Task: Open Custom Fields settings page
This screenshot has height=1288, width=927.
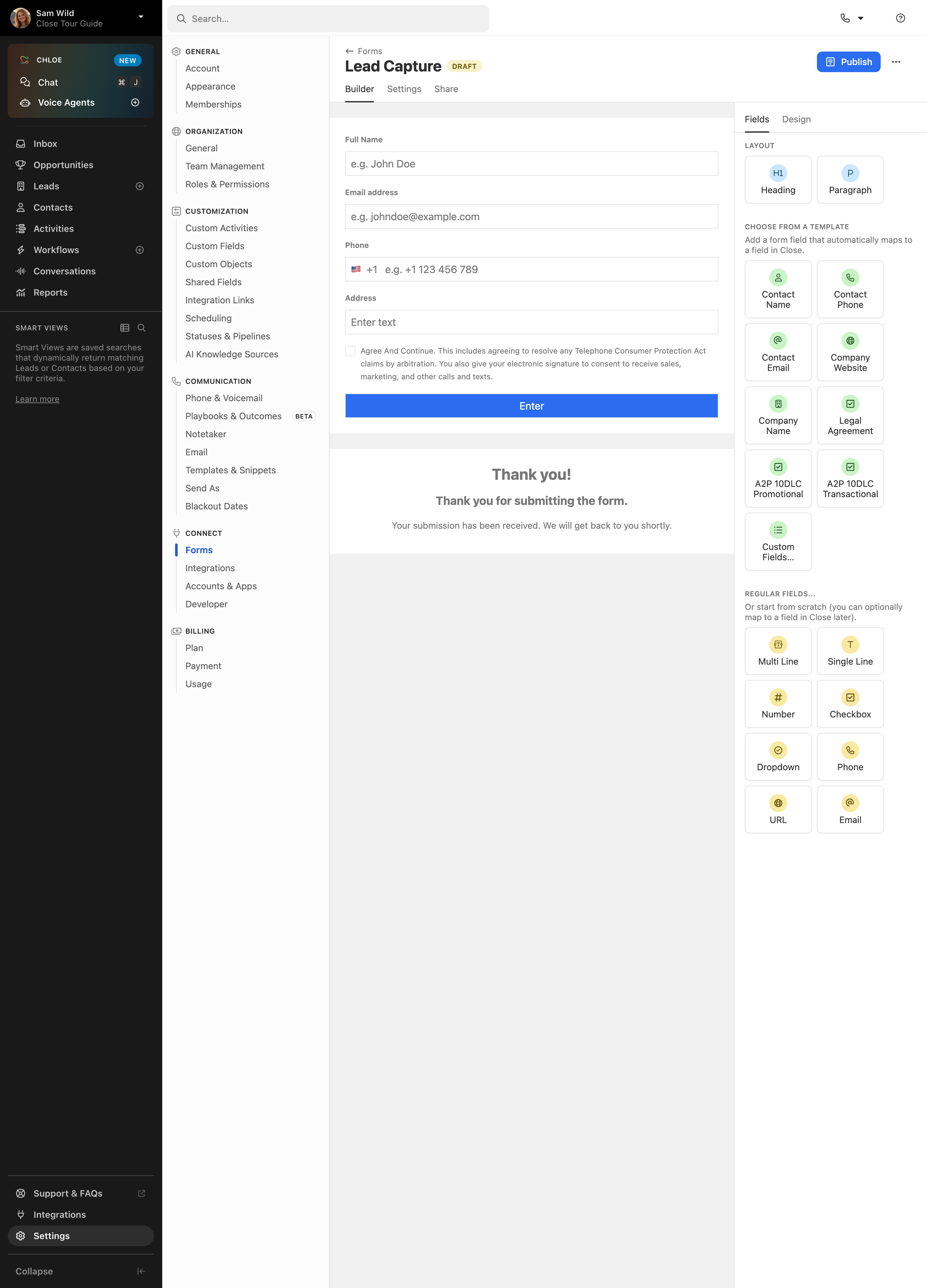Action: click(215, 246)
